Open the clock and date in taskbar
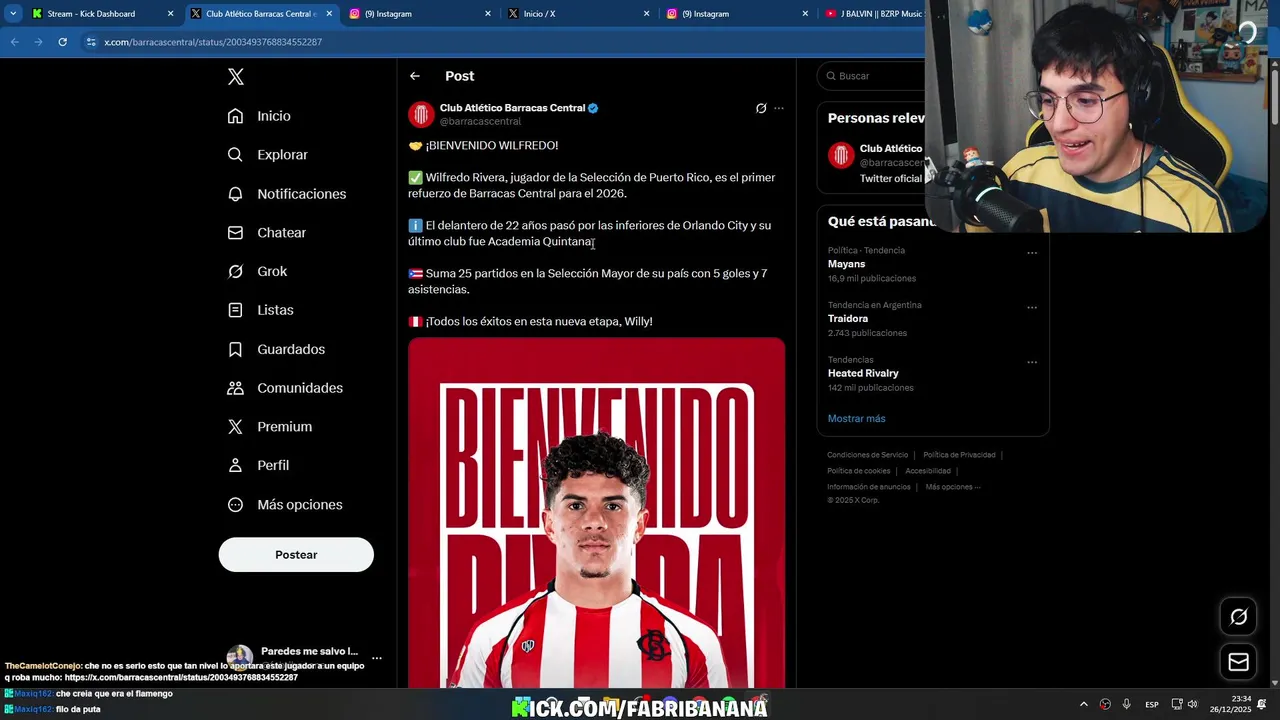Image resolution: width=1280 pixels, height=720 pixels. click(1231, 704)
